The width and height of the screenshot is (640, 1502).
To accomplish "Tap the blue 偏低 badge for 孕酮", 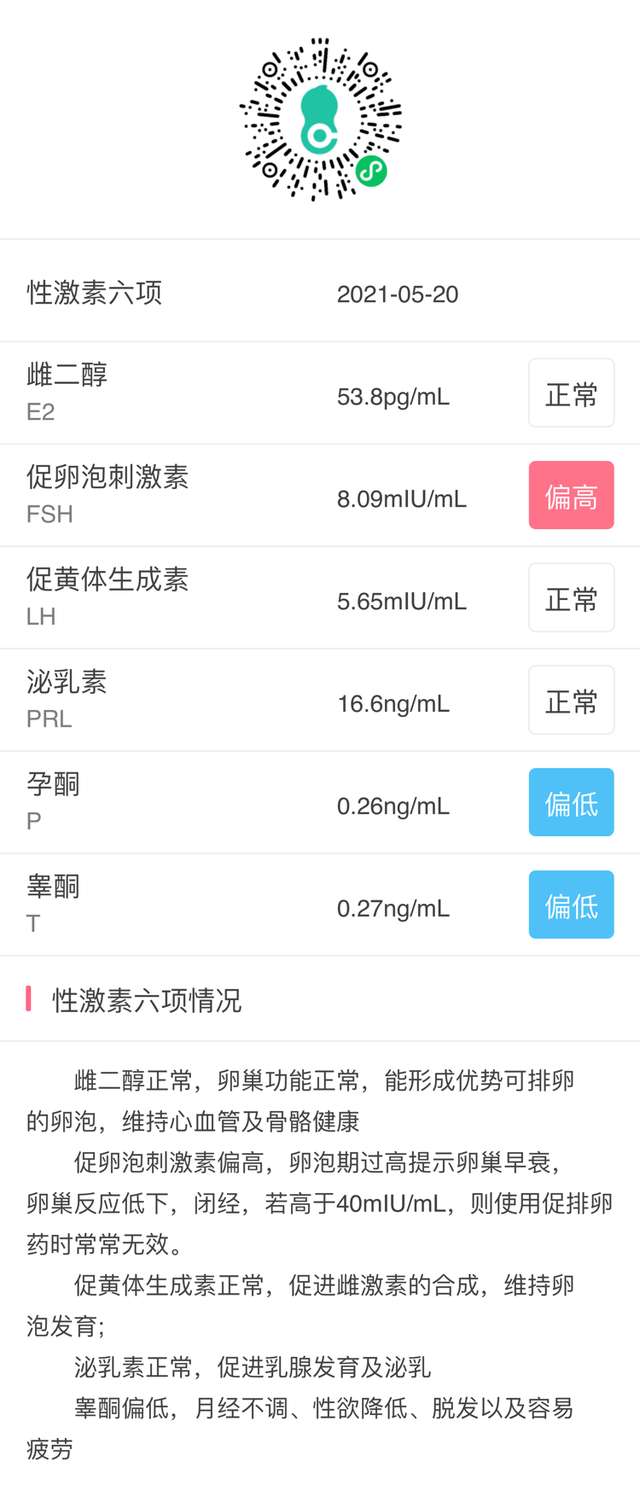I will pyautogui.click(x=571, y=803).
